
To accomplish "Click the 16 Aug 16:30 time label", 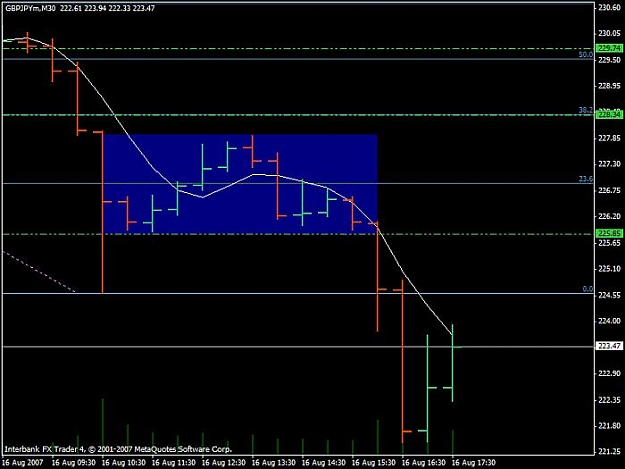I will coord(424,463).
